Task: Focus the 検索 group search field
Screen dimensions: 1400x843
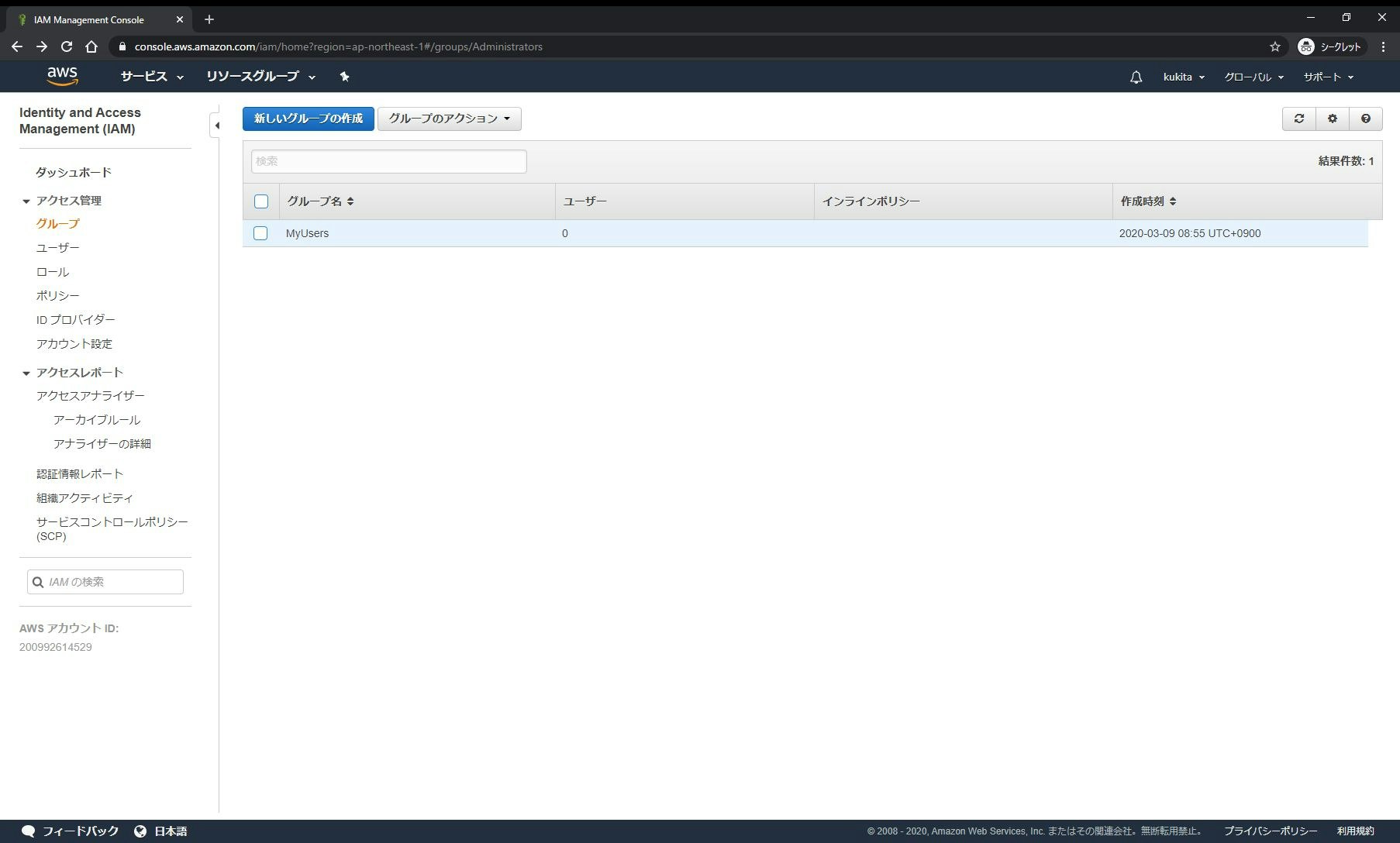Action: 389,161
